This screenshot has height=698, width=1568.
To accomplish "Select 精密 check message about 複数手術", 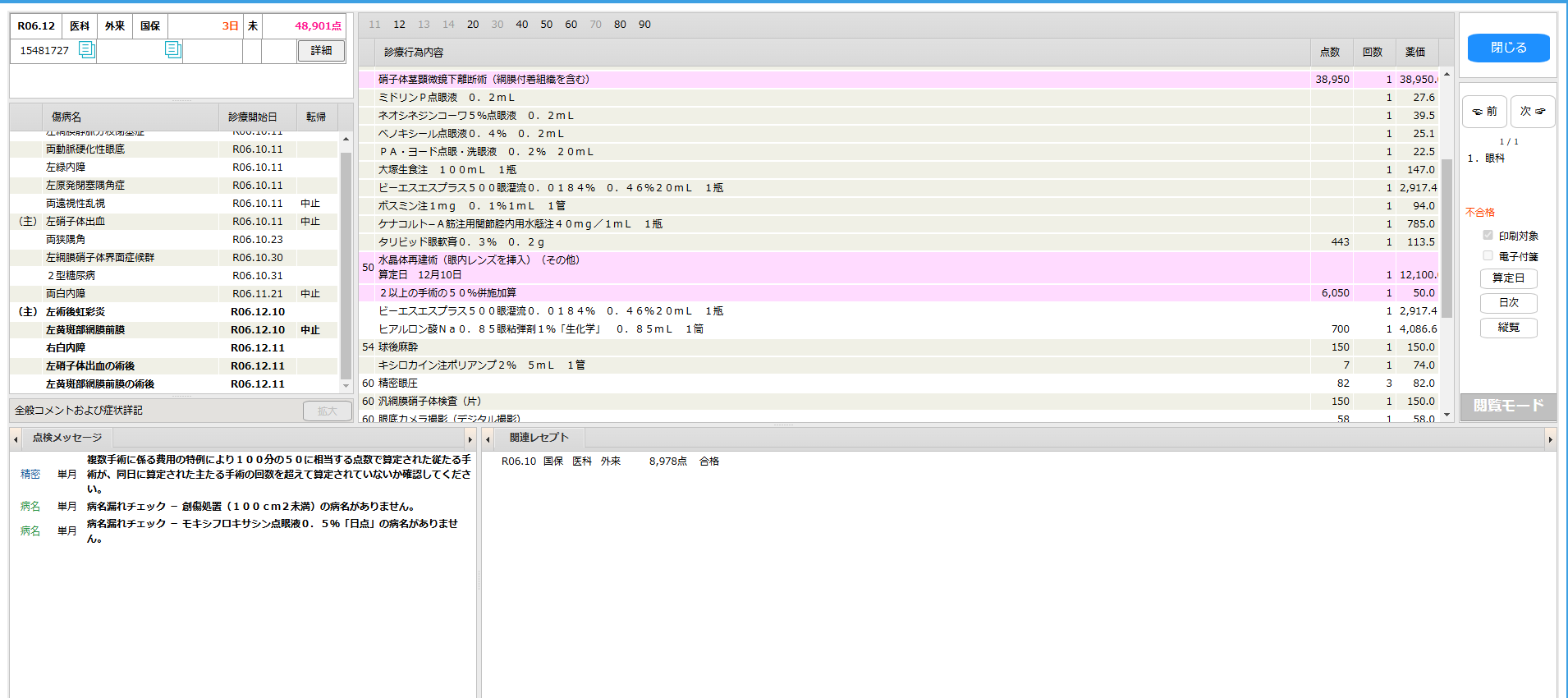I will point(245,475).
